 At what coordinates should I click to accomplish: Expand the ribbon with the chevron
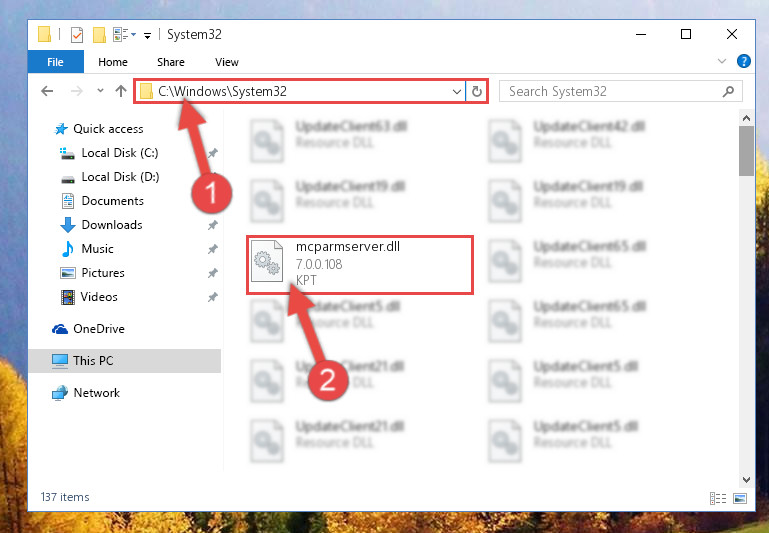pos(721,61)
